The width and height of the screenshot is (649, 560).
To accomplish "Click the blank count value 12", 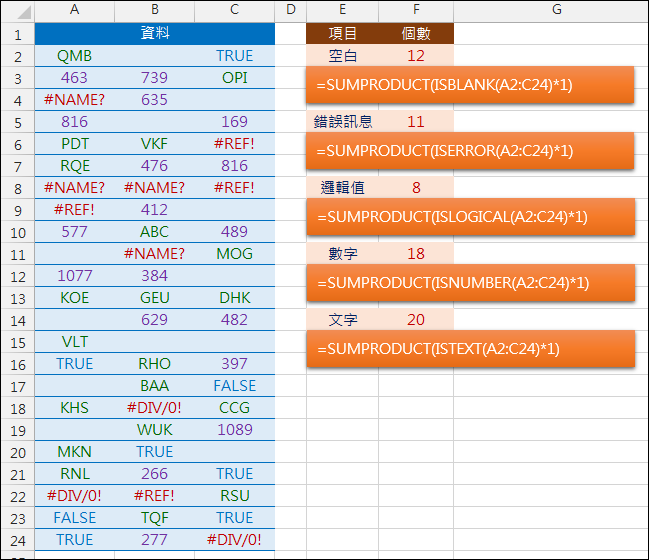I will coord(416,55).
